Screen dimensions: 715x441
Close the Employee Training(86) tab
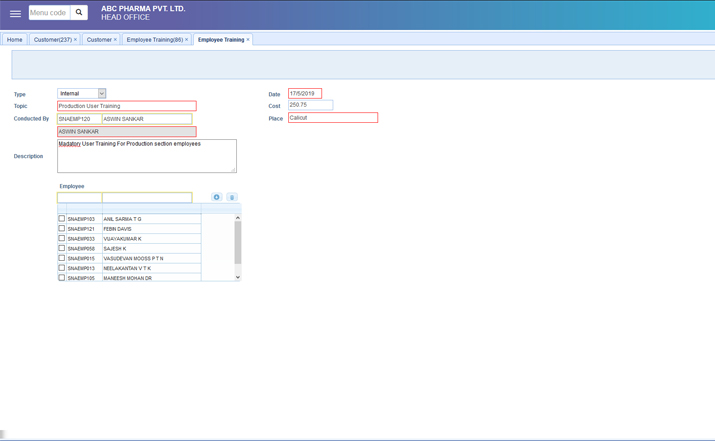186,40
